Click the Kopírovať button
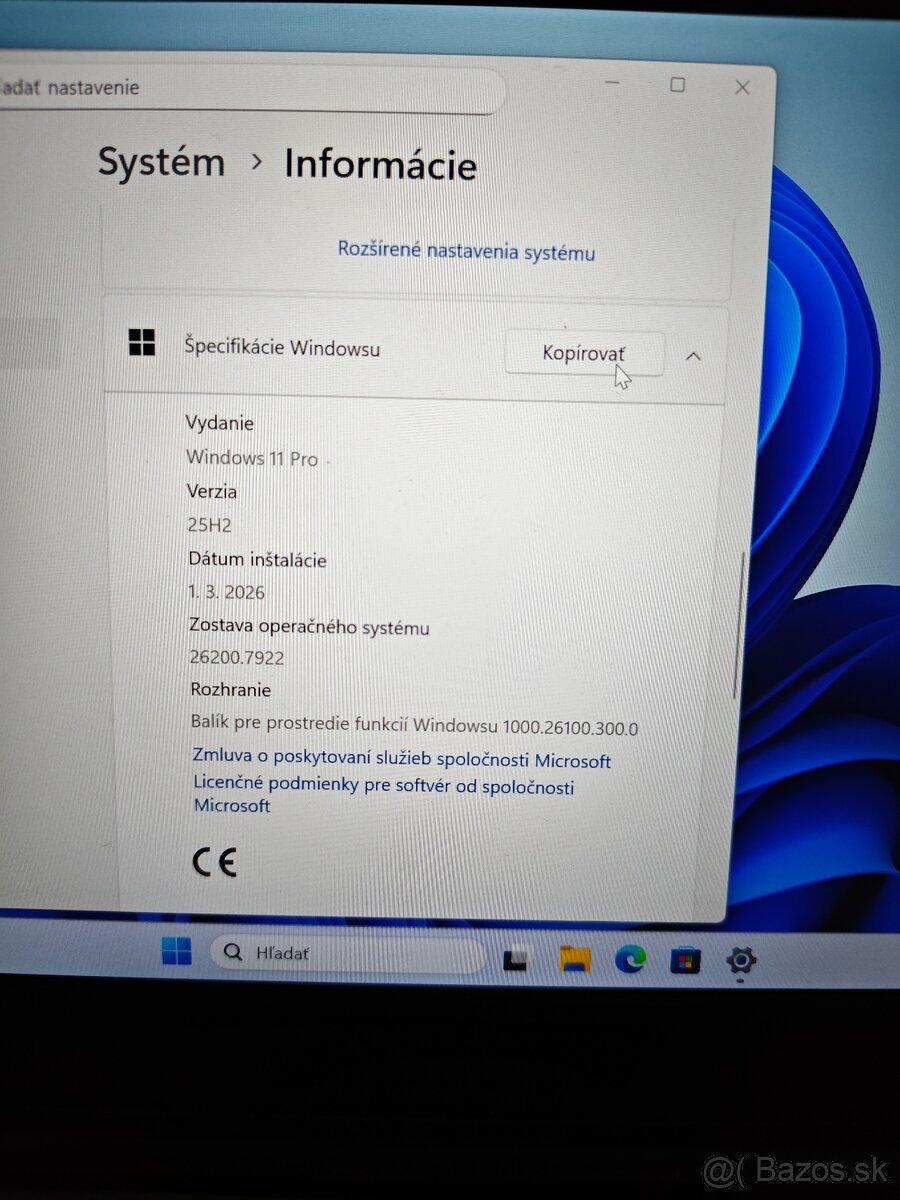This screenshot has height=1200, width=900. coord(584,353)
